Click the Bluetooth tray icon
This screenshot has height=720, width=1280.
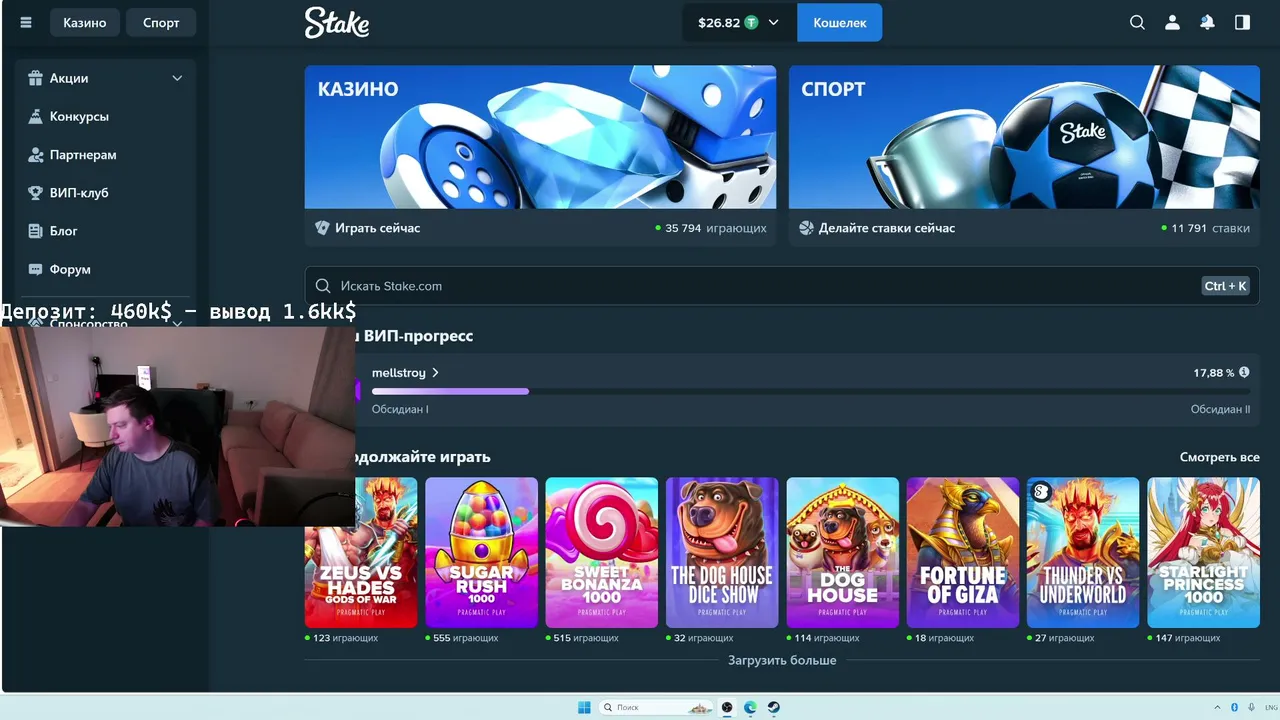(x=1234, y=707)
